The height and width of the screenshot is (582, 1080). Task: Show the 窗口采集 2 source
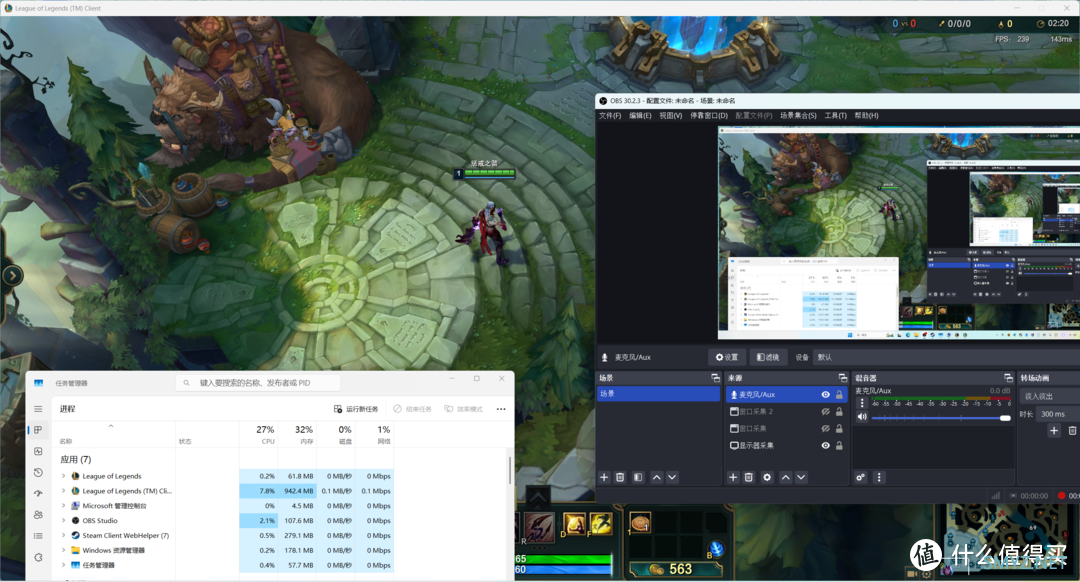825,412
